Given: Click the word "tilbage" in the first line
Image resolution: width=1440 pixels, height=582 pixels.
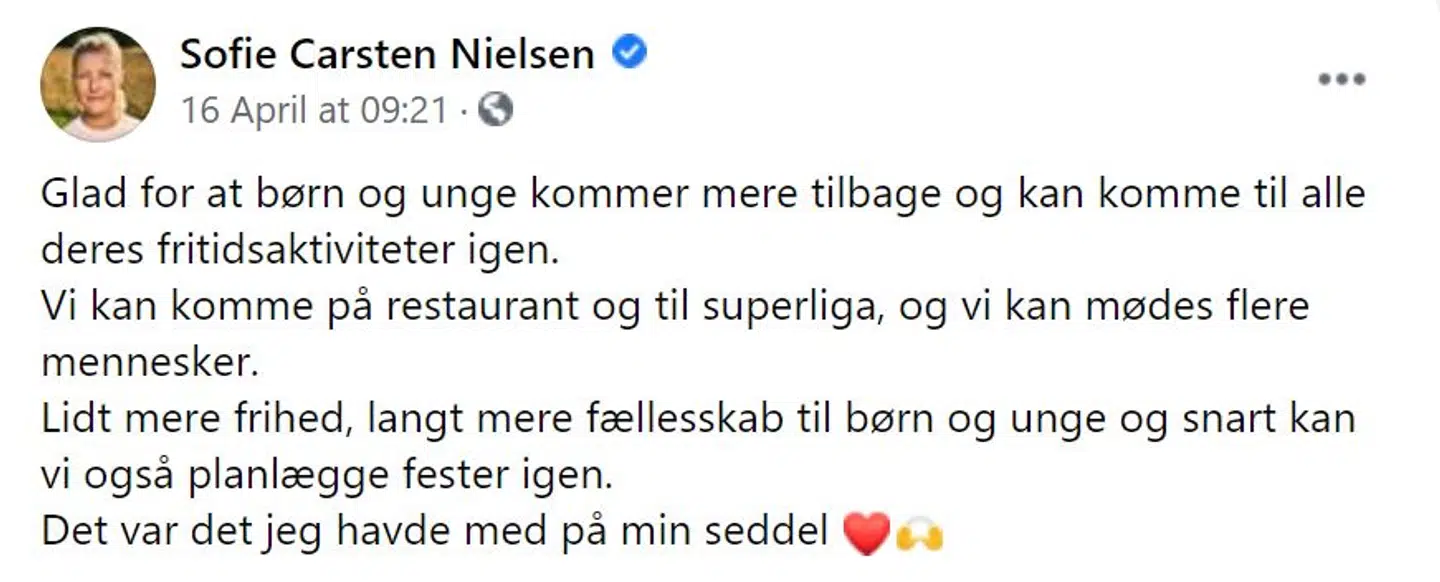Looking at the screenshot, I should point(856,194).
